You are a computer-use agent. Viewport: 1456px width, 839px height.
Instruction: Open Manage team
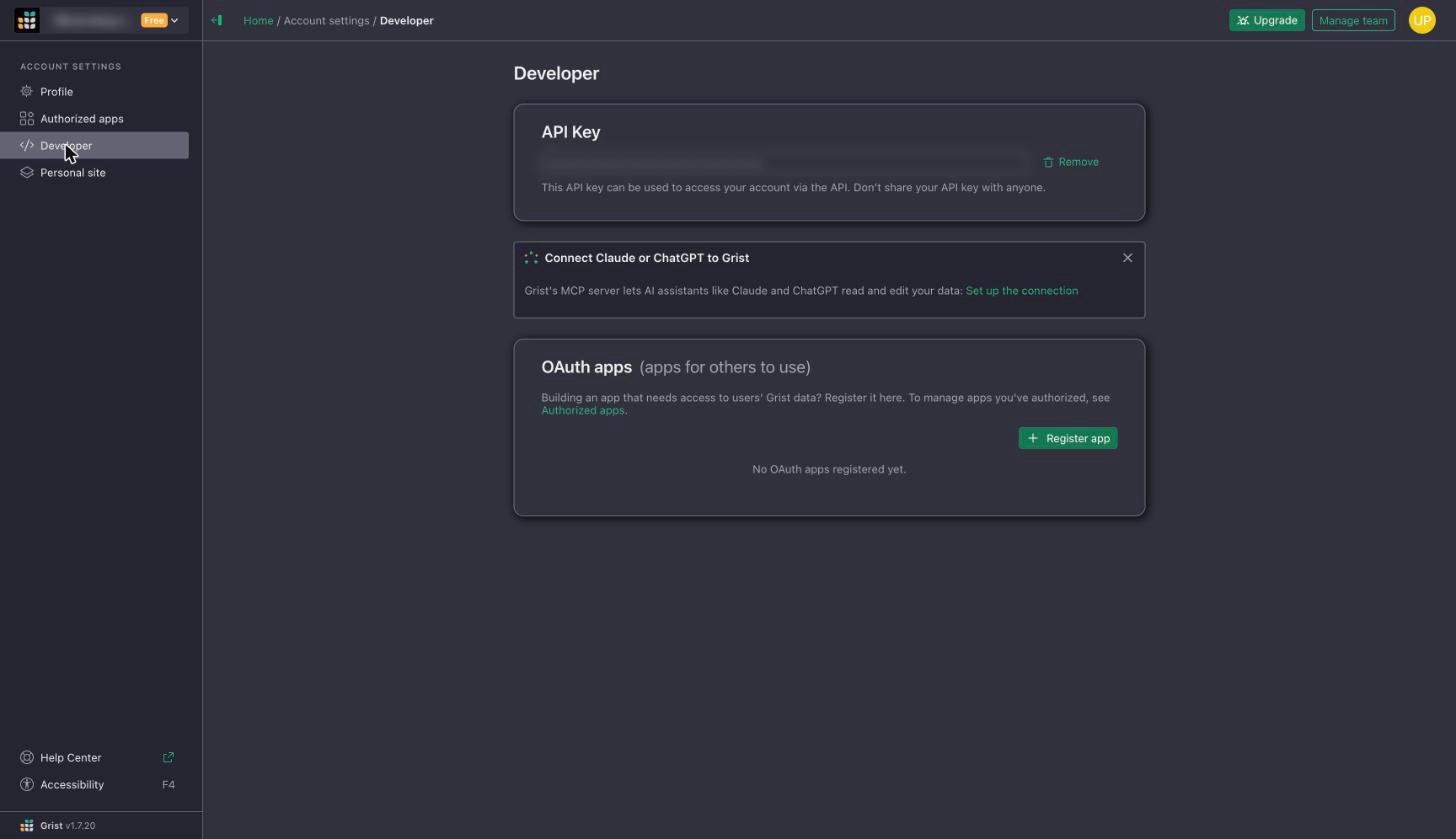coord(1353,20)
